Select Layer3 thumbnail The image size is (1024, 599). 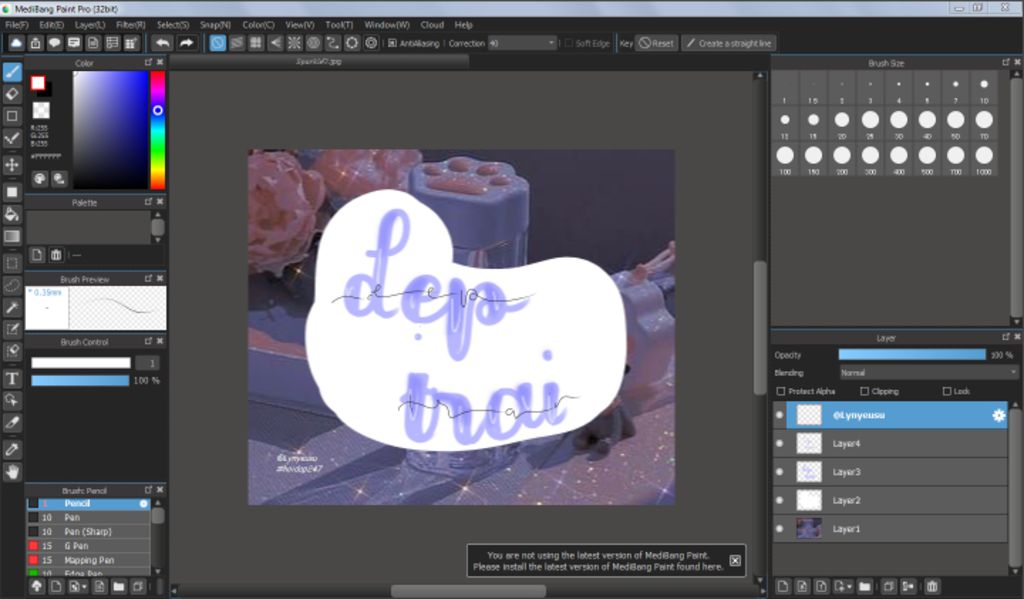[809, 472]
